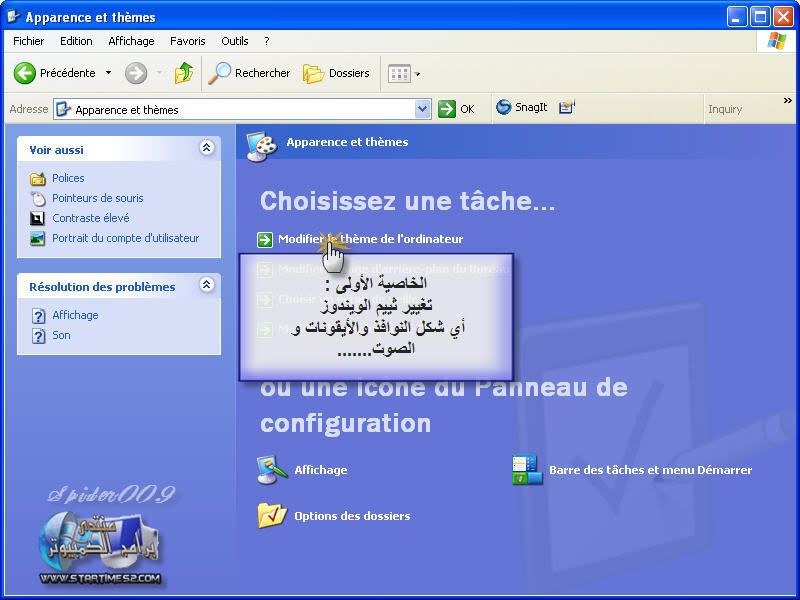Open the Favoris menu

coord(188,41)
